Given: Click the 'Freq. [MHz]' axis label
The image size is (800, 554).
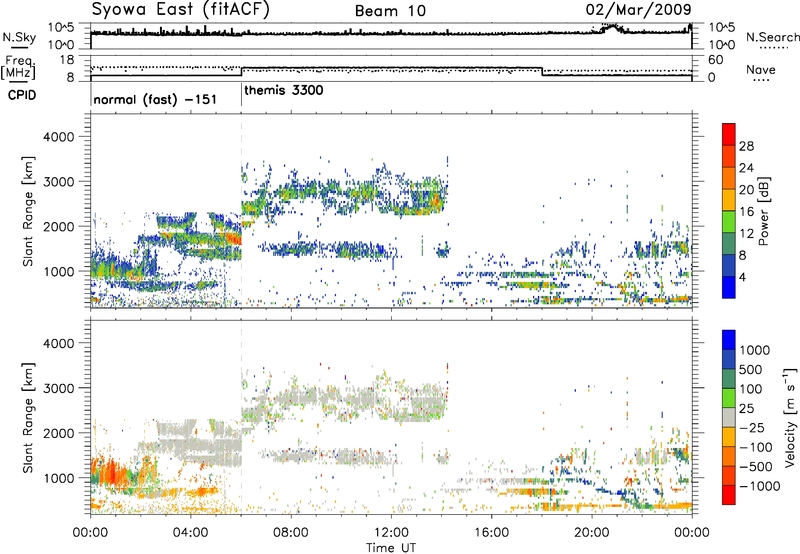Looking at the screenshot, I should (x=19, y=67).
